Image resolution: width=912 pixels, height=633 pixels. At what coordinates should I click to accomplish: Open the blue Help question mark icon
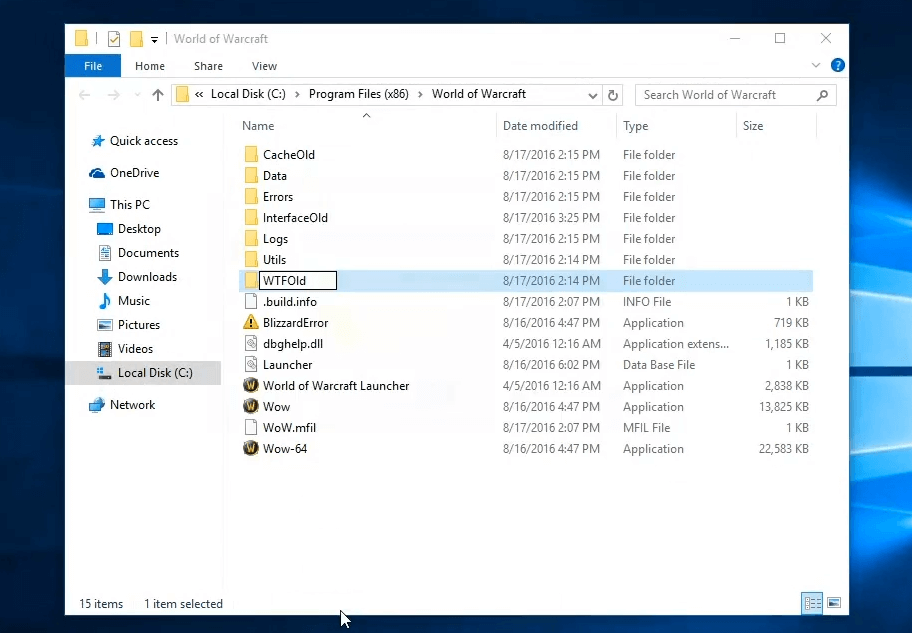(x=838, y=65)
